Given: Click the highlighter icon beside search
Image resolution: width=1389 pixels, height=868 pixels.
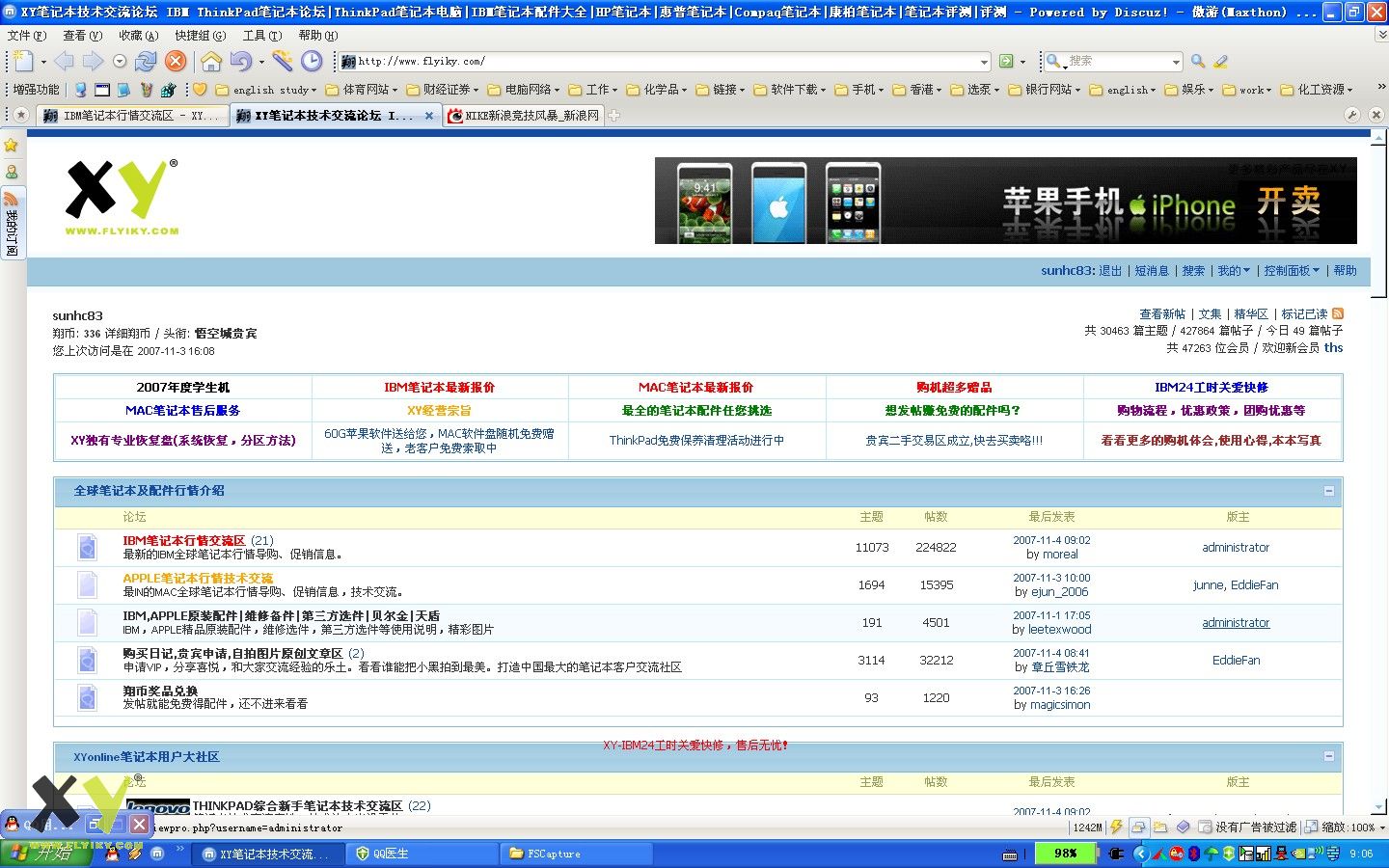Looking at the screenshot, I should coord(1221,61).
